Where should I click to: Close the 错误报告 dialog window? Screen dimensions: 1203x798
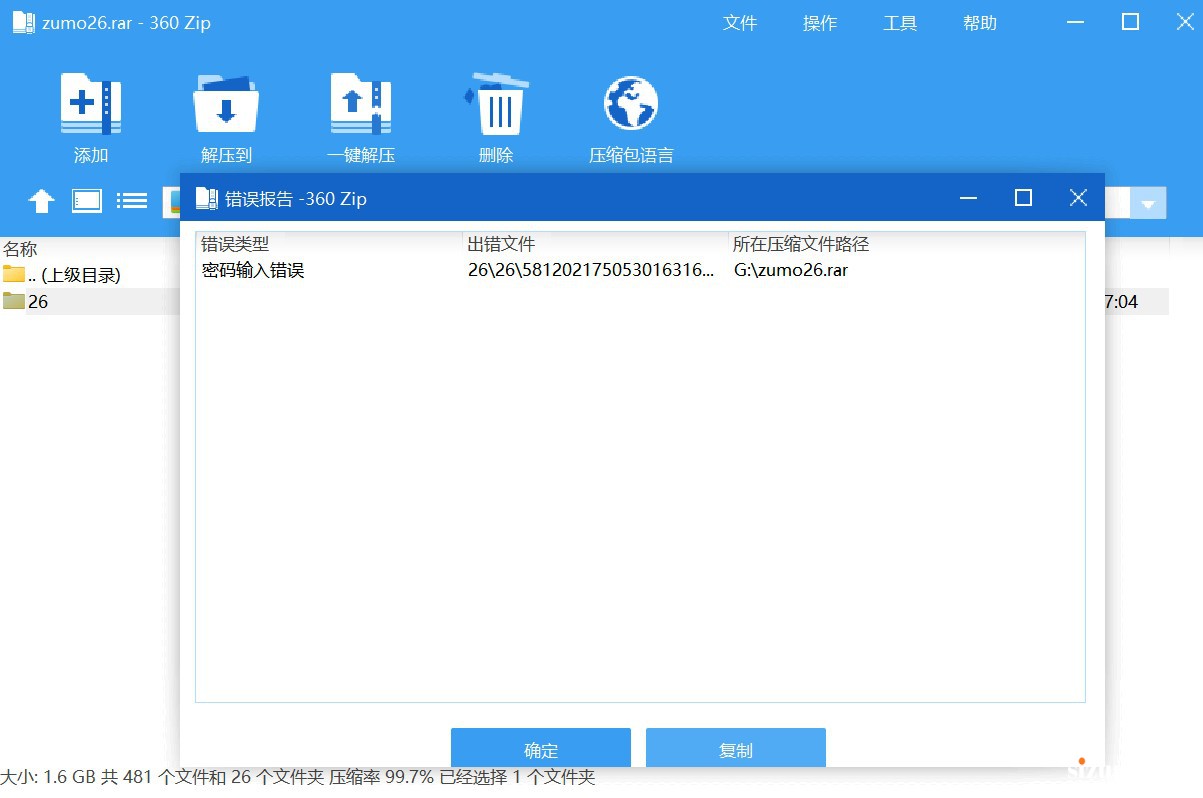[x=1078, y=198]
